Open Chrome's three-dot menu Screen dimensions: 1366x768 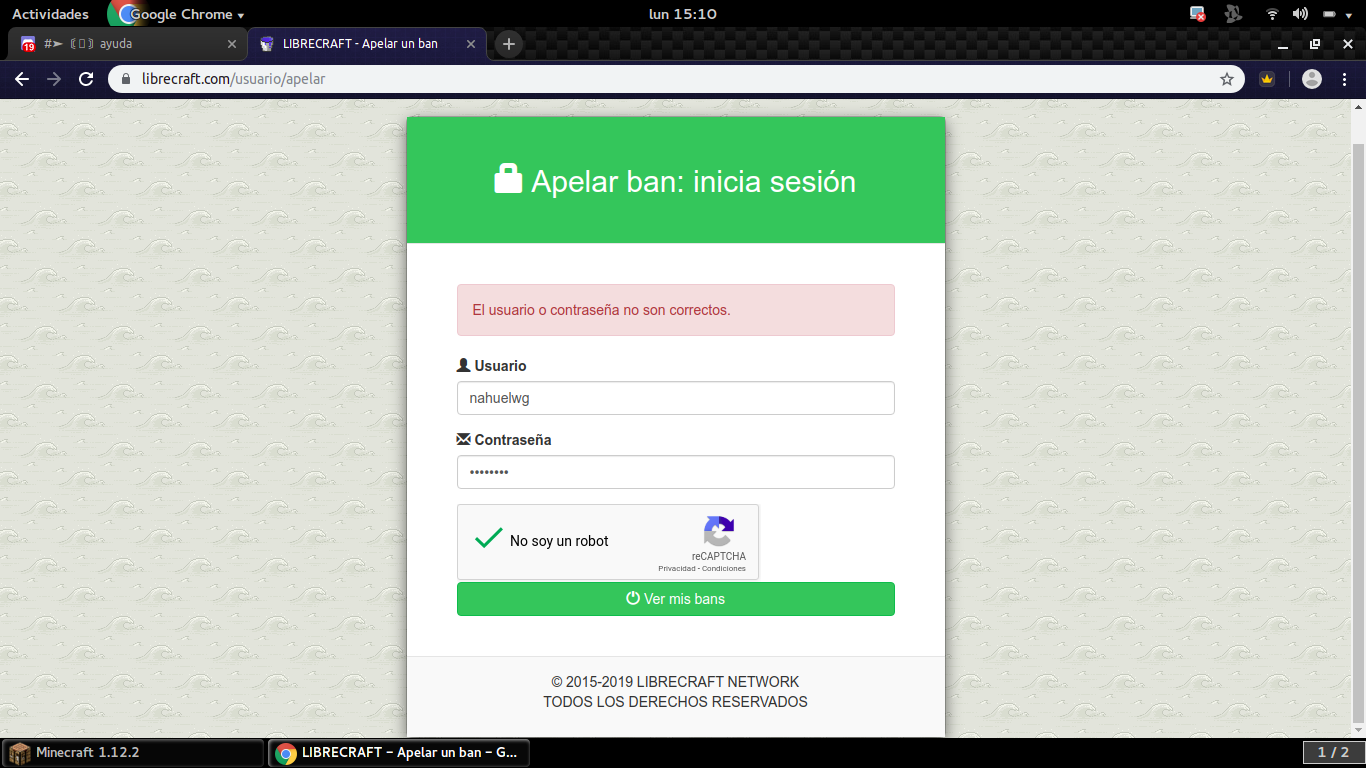point(1345,79)
